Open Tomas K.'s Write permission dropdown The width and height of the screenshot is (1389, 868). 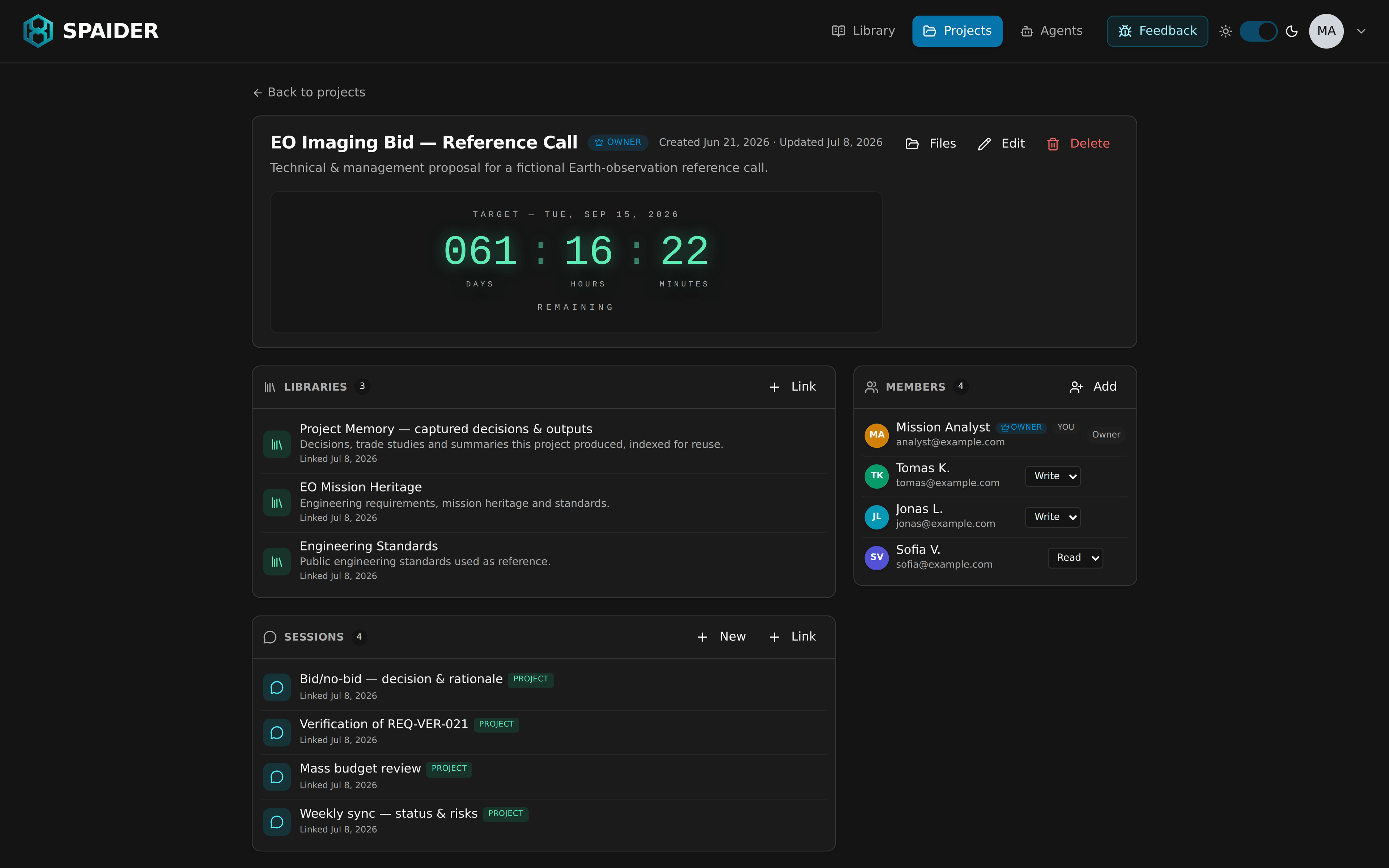[x=1053, y=476]
